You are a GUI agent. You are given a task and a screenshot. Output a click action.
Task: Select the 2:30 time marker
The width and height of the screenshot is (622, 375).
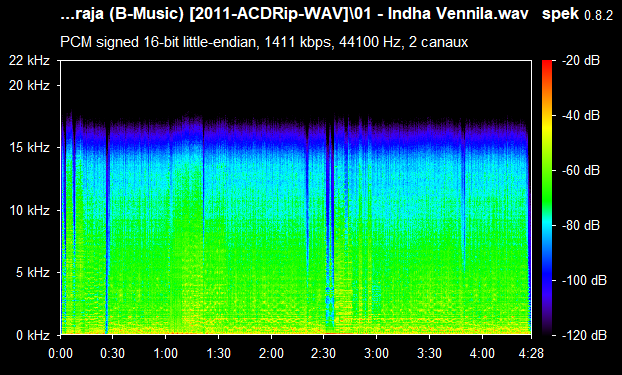pyautogui.click(x=324, y=353)
